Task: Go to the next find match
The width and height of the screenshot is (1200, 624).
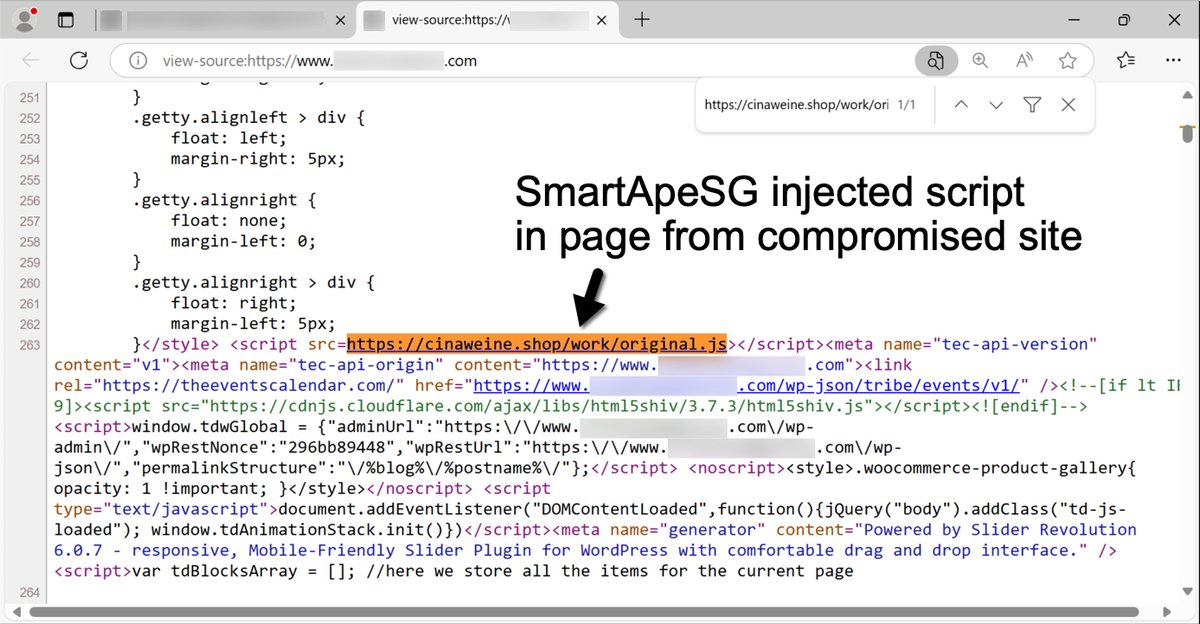Action: 996,104
